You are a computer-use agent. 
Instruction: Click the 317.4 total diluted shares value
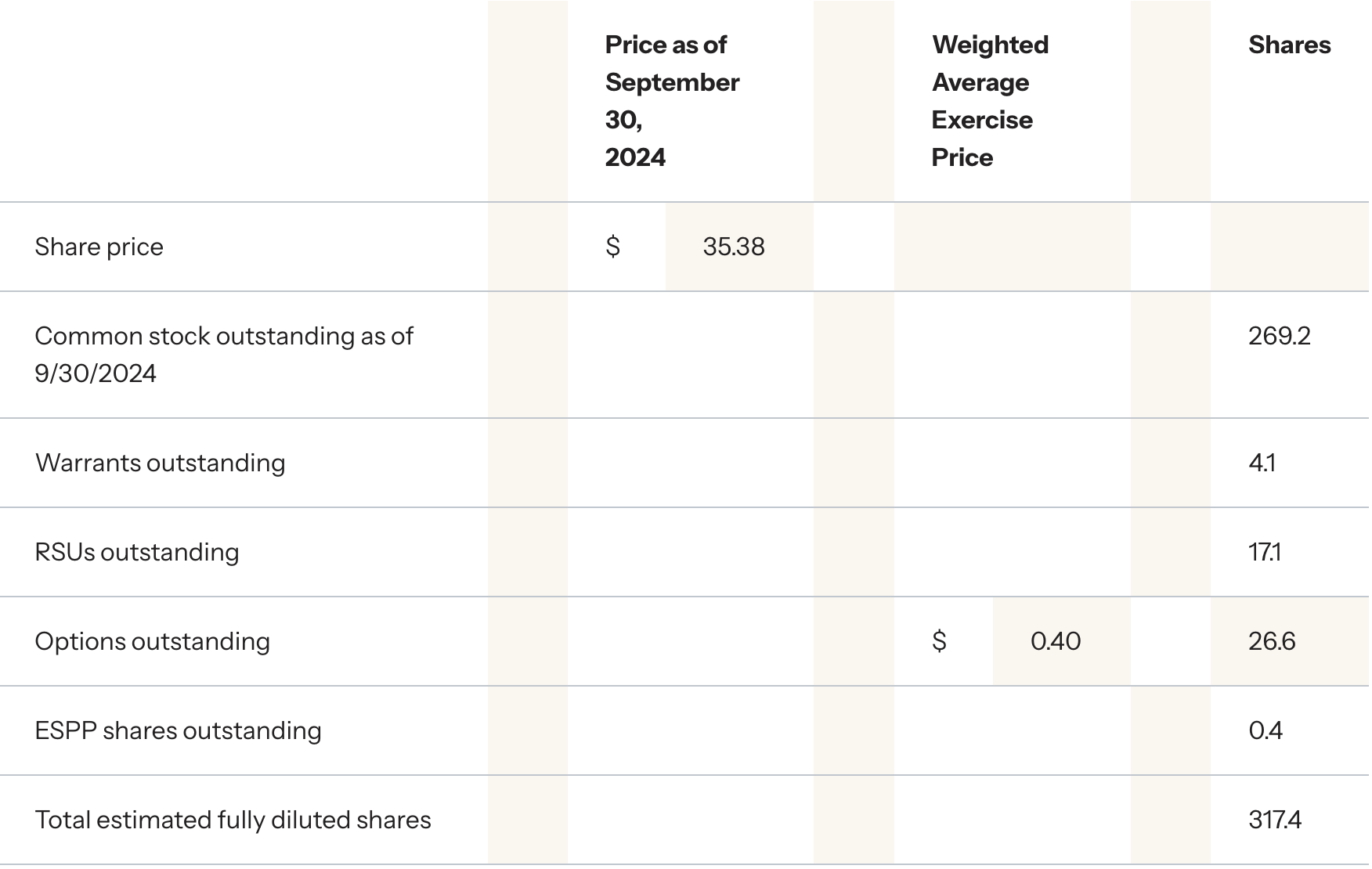pyautogui.click(x=1275, y=820)
